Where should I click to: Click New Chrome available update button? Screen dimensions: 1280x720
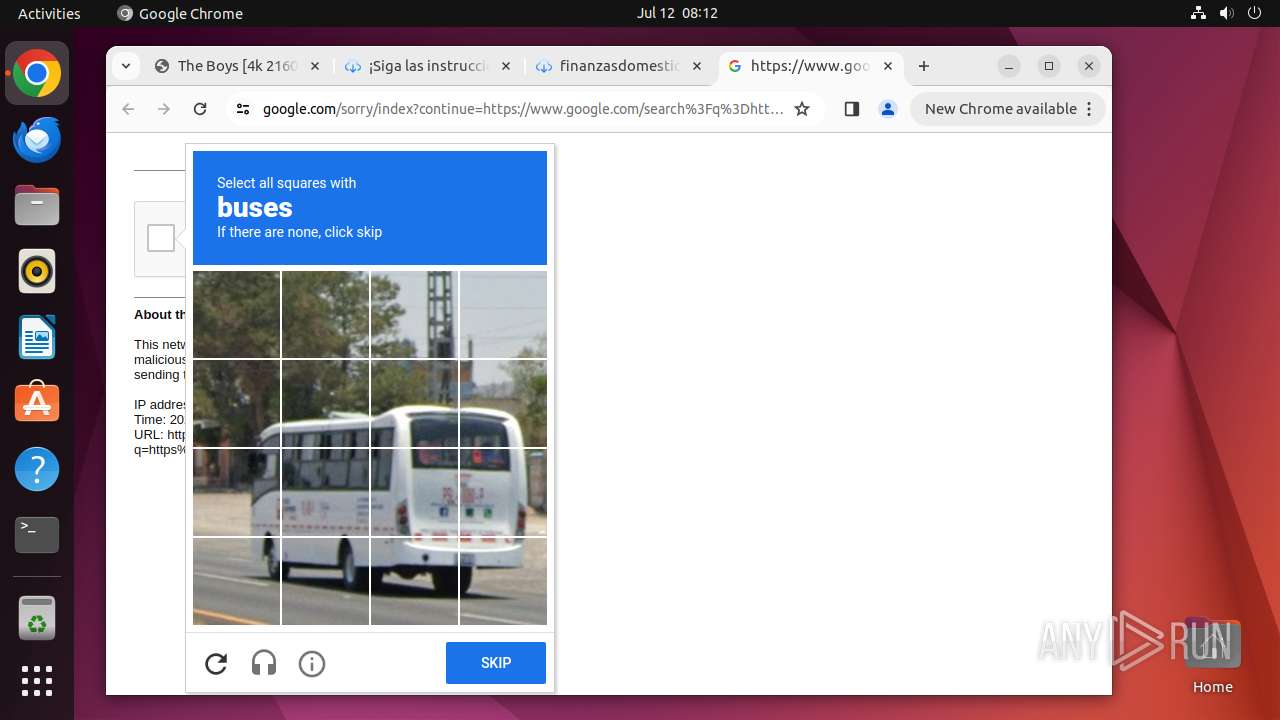(x=1001, y=109)
